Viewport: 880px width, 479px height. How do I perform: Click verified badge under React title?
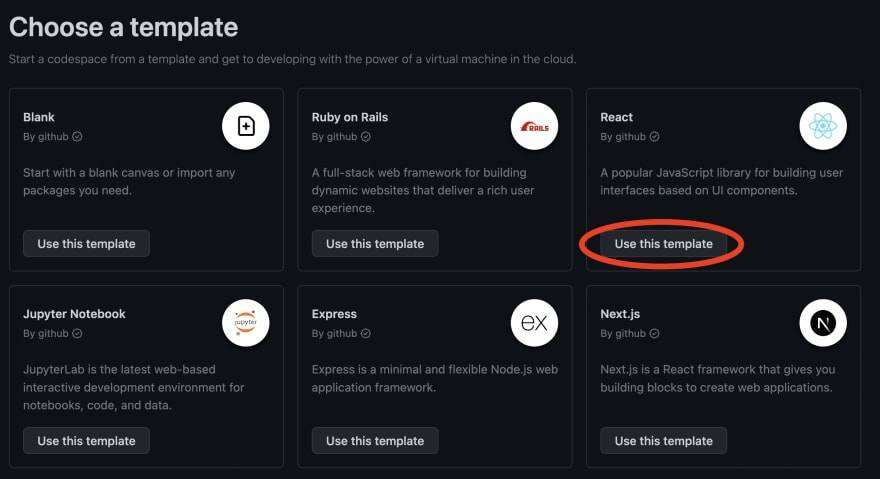(655, 137)
